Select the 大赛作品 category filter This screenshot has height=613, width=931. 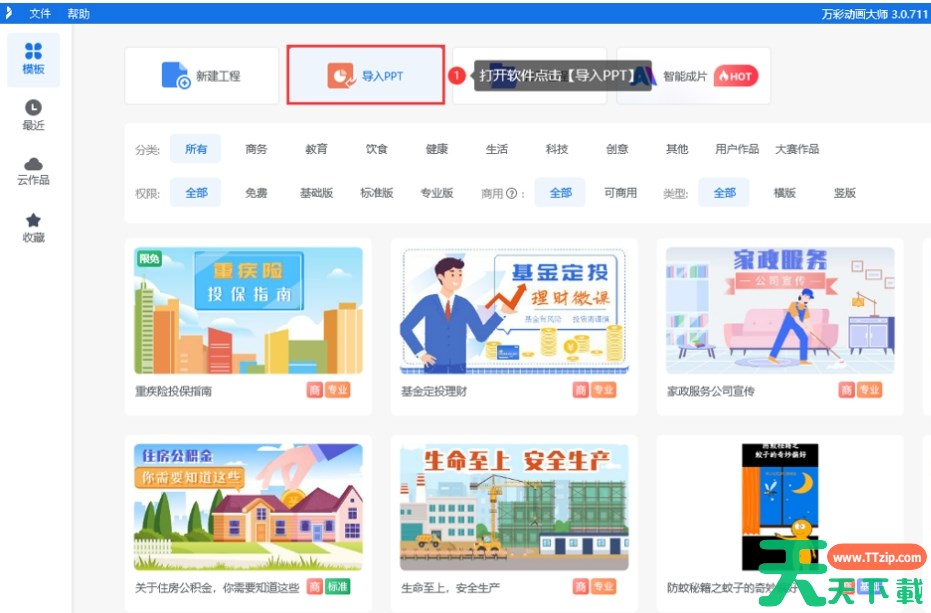[797, 149]
